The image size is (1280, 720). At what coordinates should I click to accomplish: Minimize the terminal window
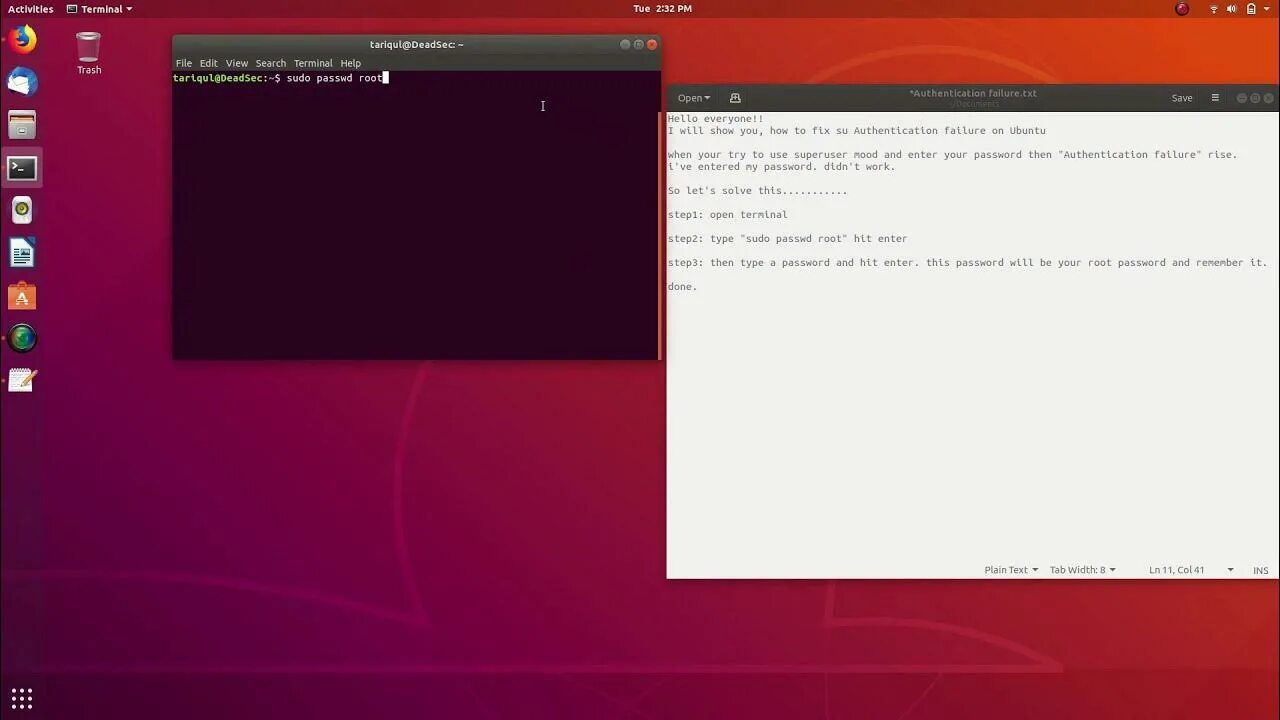(x=625, y=44)
